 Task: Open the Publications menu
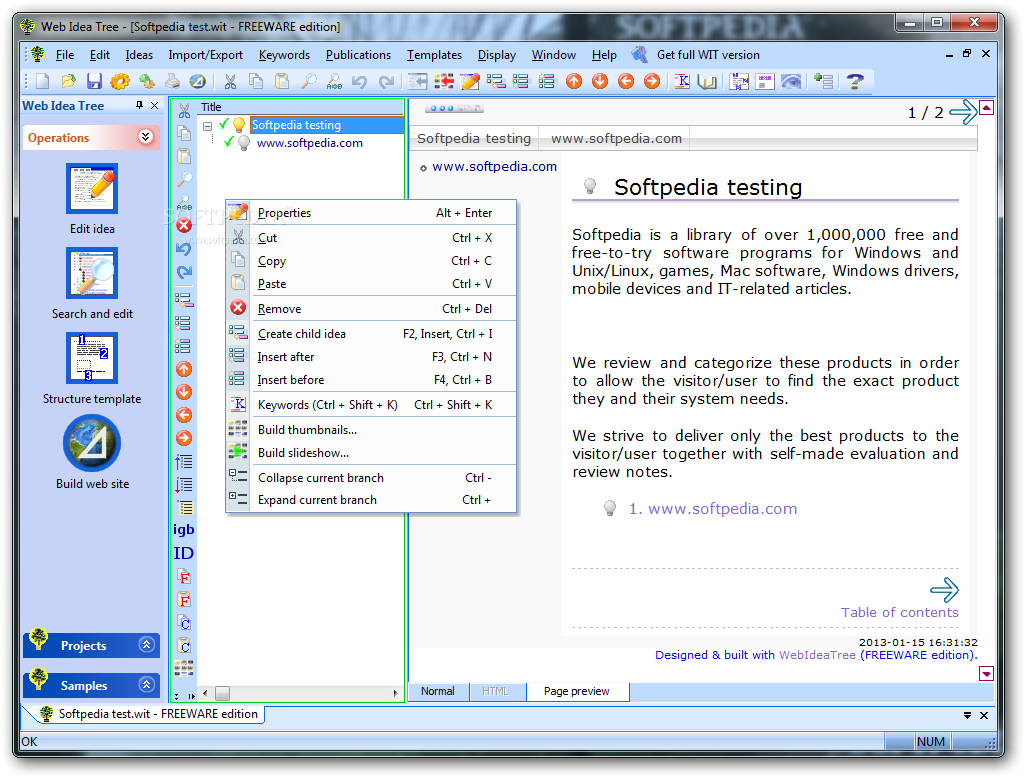point(358,55)
